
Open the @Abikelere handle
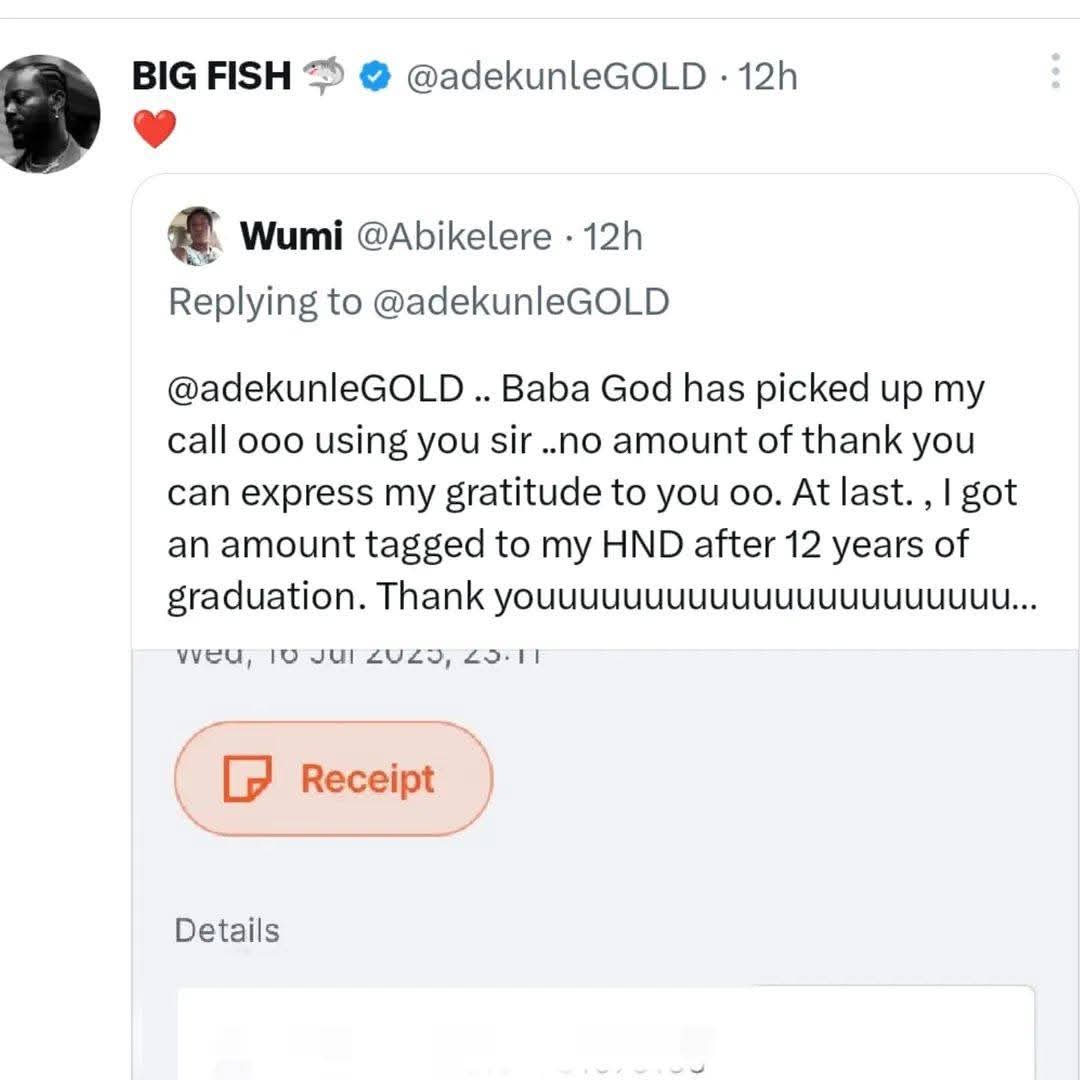point(453,236)
